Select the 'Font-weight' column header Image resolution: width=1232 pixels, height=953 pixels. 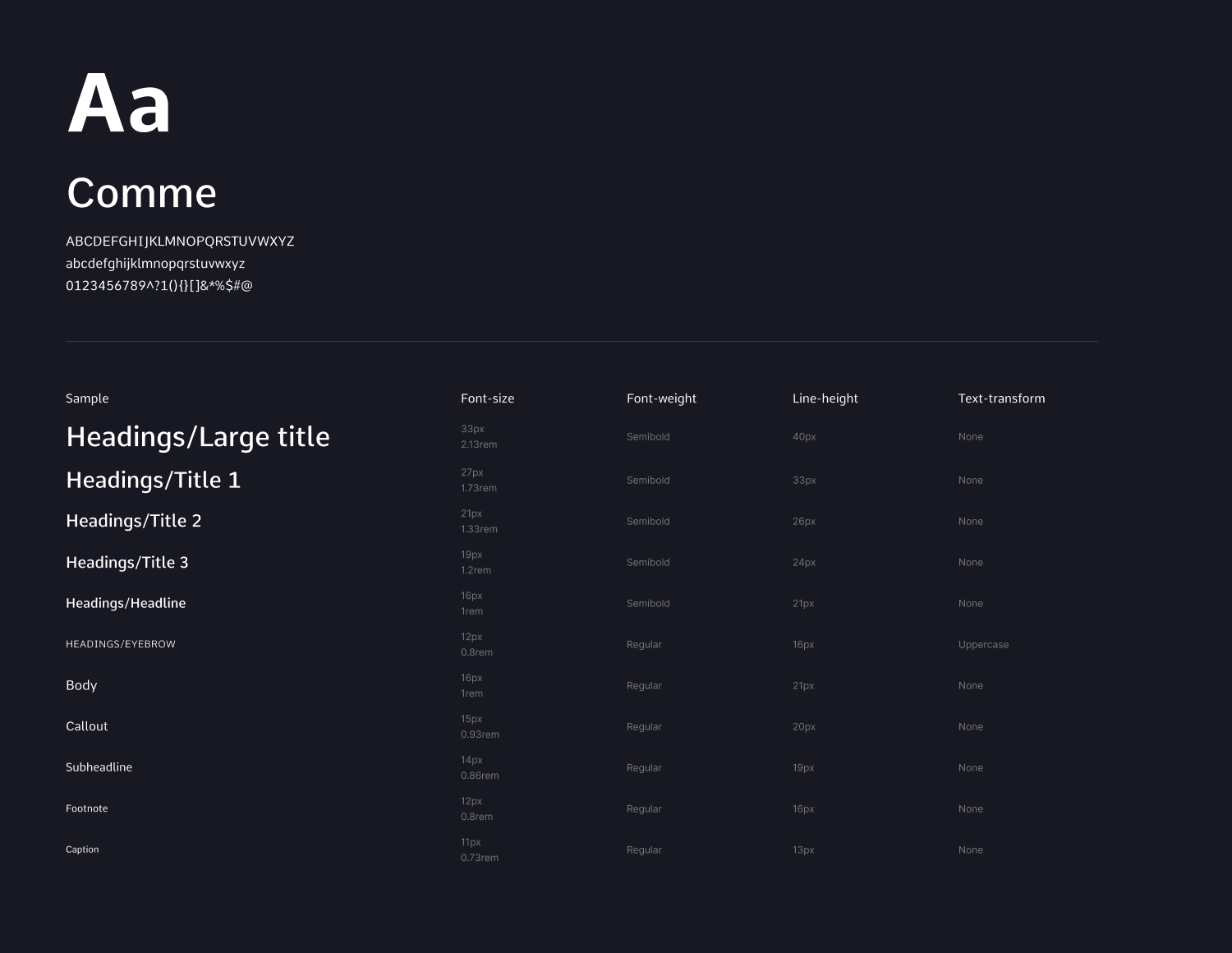pos(661,398)
